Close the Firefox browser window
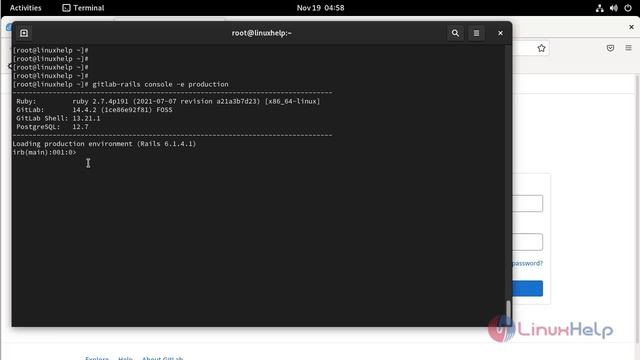The width and height of the screenshot is (640, 360). click(631, 27)
